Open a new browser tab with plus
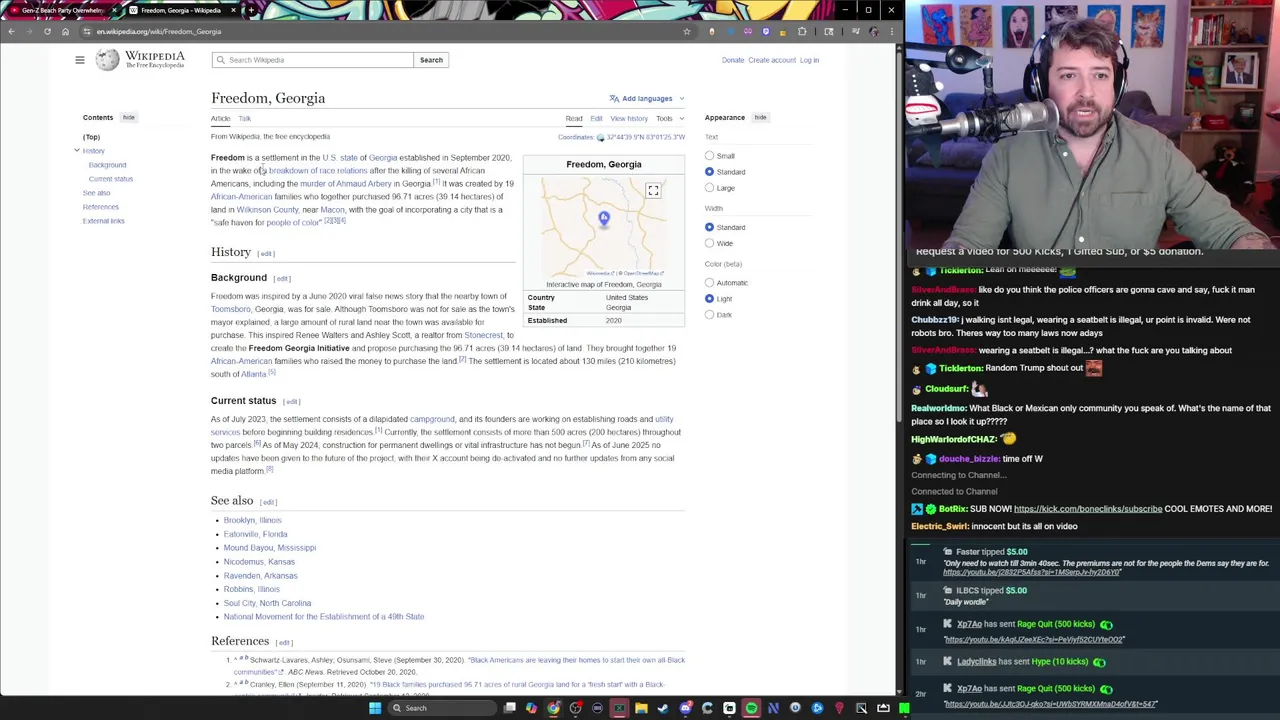The image size is (1280, 720). 250,10
